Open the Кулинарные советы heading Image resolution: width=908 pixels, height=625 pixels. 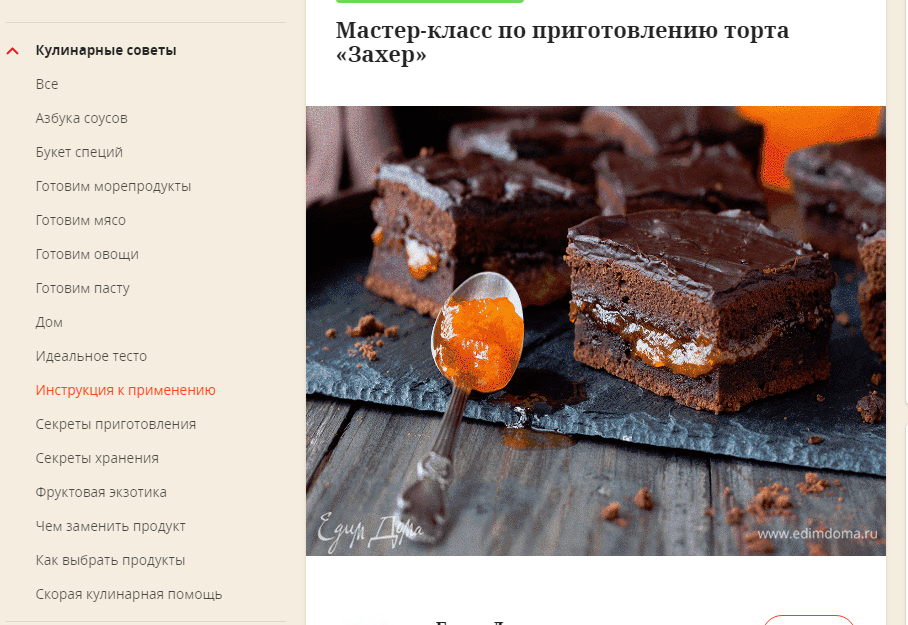coord(106,50)
